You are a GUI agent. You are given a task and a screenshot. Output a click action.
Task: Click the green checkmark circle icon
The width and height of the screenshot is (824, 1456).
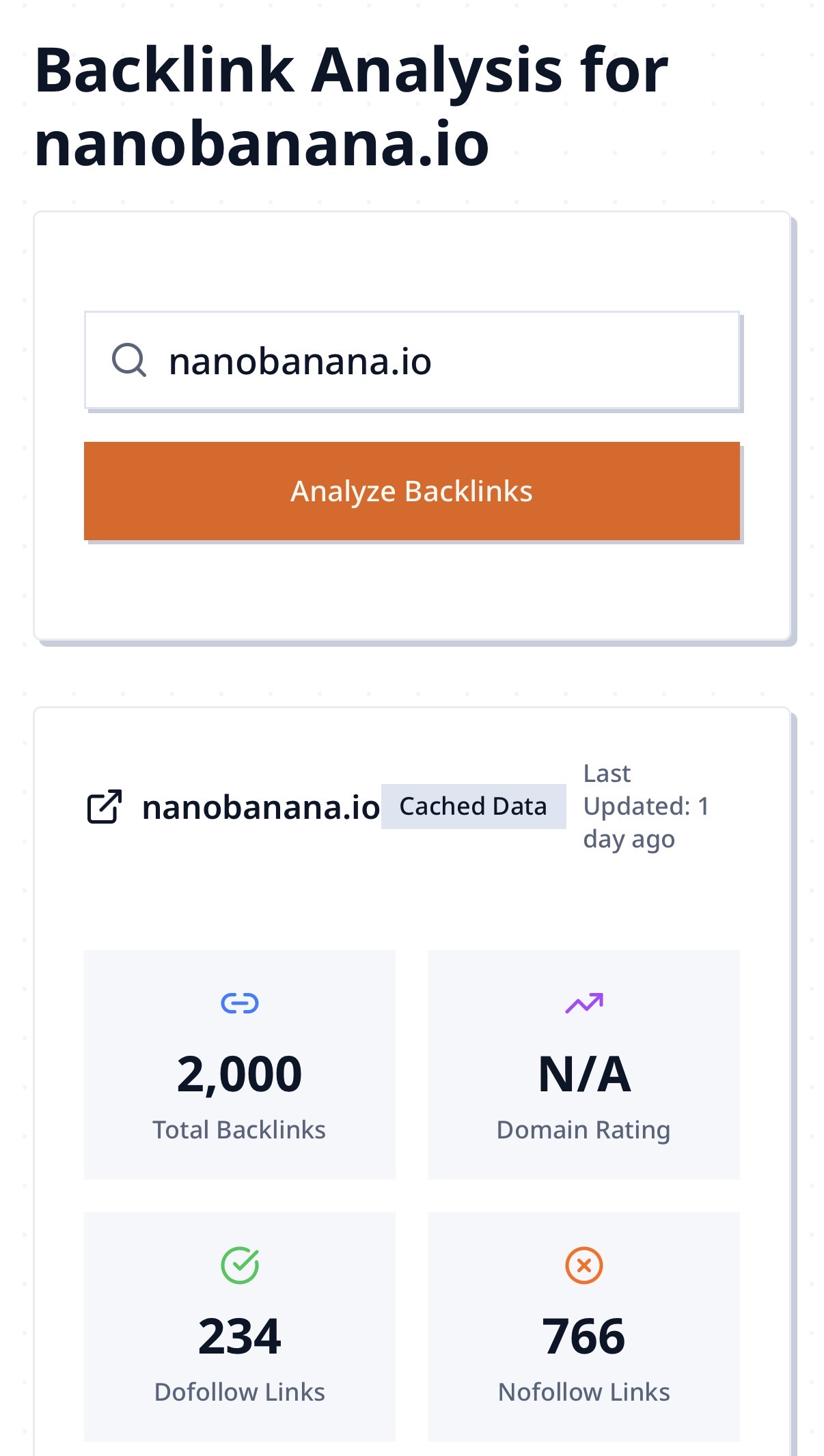(240, 1265)
